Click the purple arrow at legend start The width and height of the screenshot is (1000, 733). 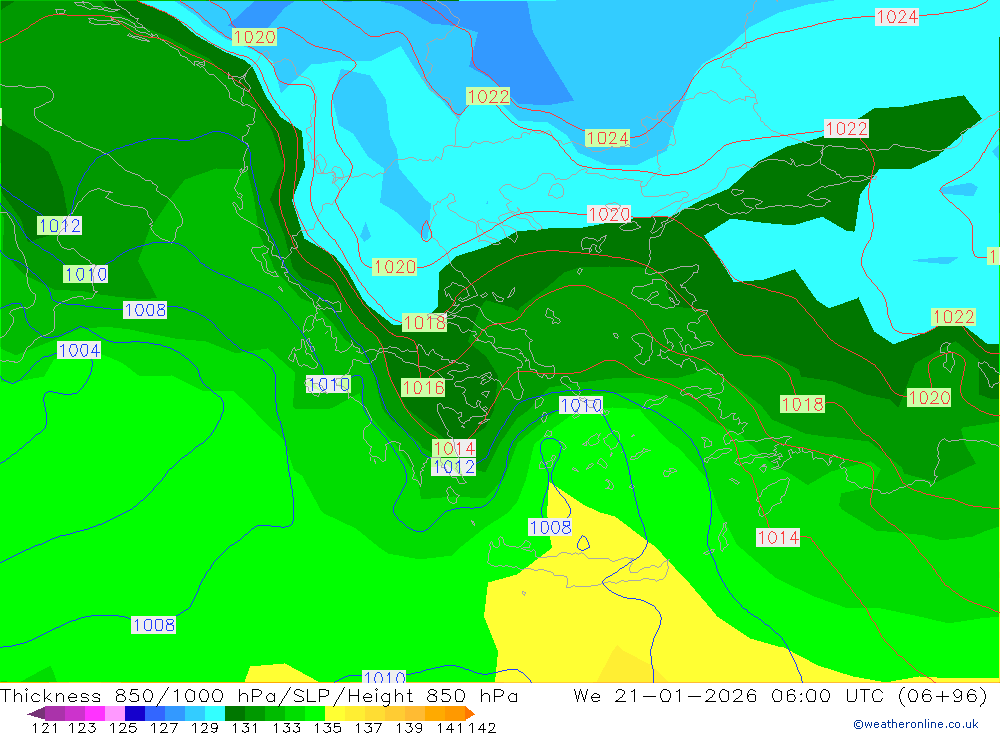point(36,713)
